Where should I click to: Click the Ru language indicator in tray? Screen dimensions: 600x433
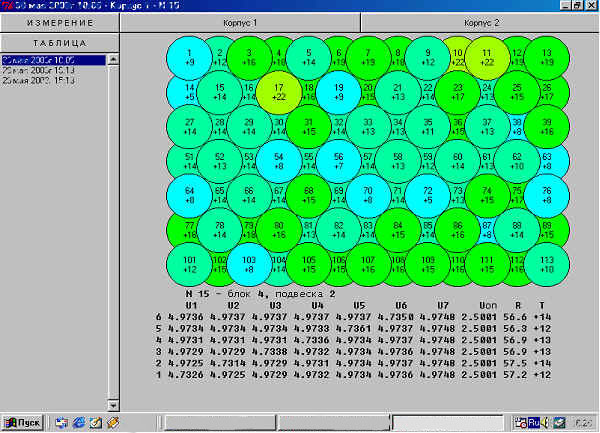coord(533,423)
